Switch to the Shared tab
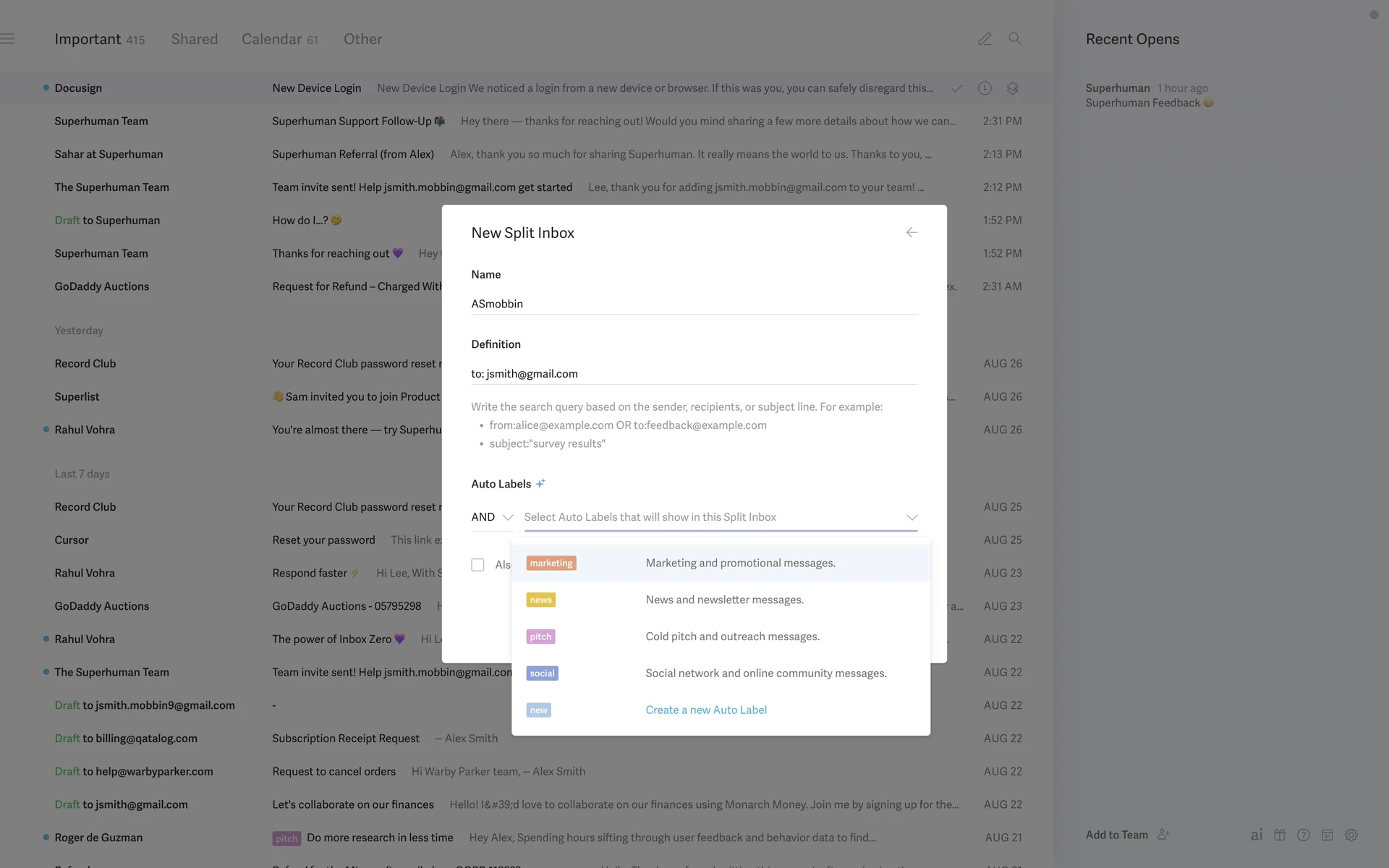 [x=194, y=39]
